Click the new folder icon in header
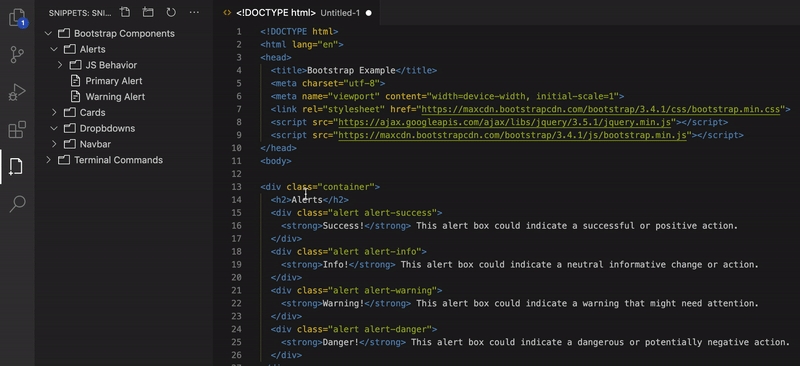800x366 pixels. tap(148, 12)
